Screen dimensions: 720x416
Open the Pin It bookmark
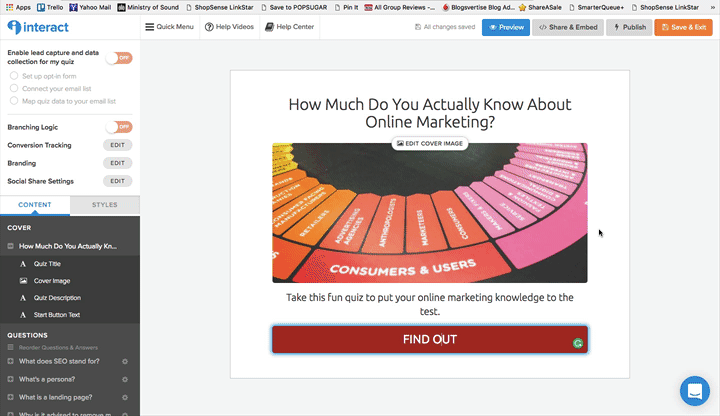coord(346,7)
